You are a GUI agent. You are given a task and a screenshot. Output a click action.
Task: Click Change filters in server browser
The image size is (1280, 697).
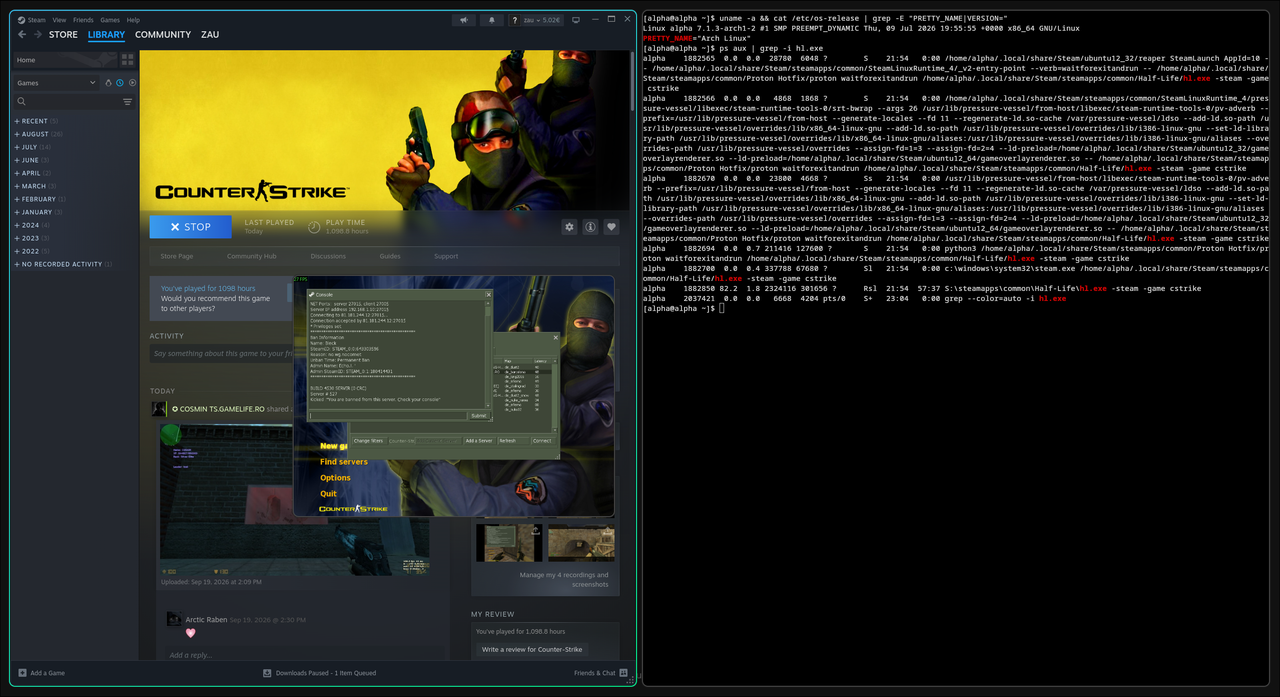(368, 440)
